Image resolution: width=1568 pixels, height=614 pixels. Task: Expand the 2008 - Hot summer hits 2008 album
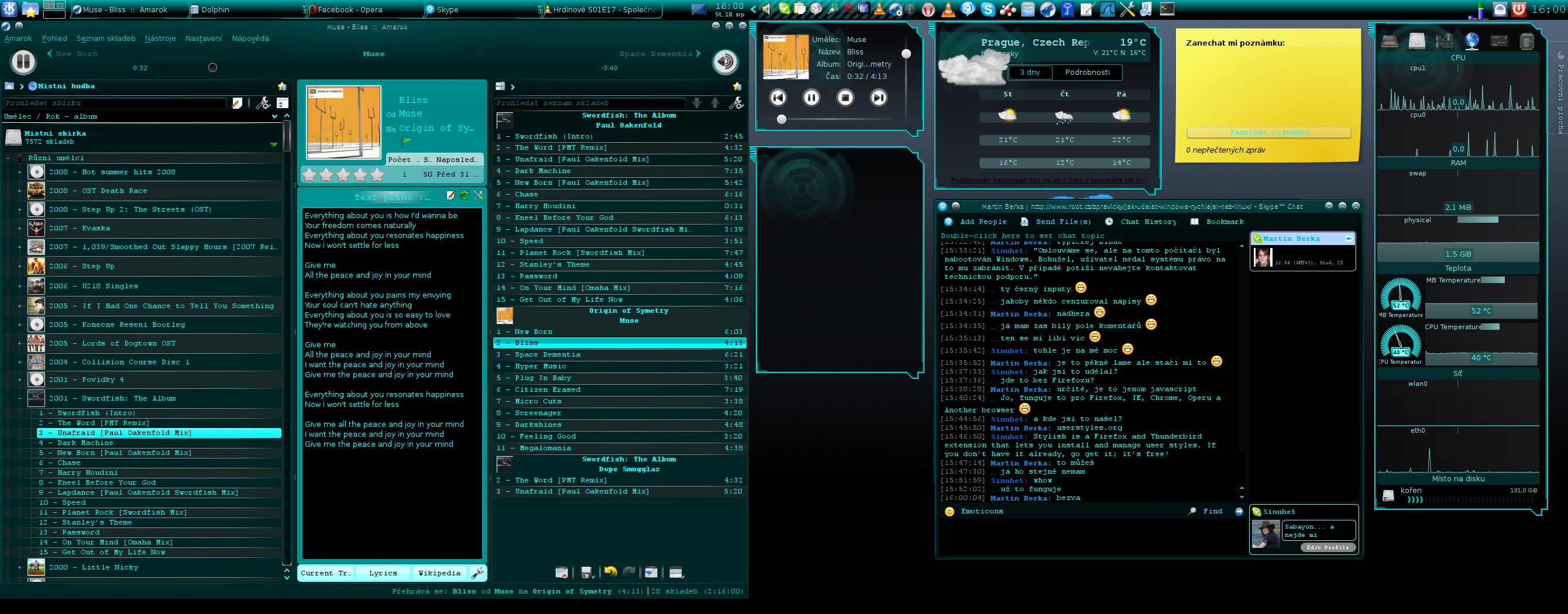[19, 172]
